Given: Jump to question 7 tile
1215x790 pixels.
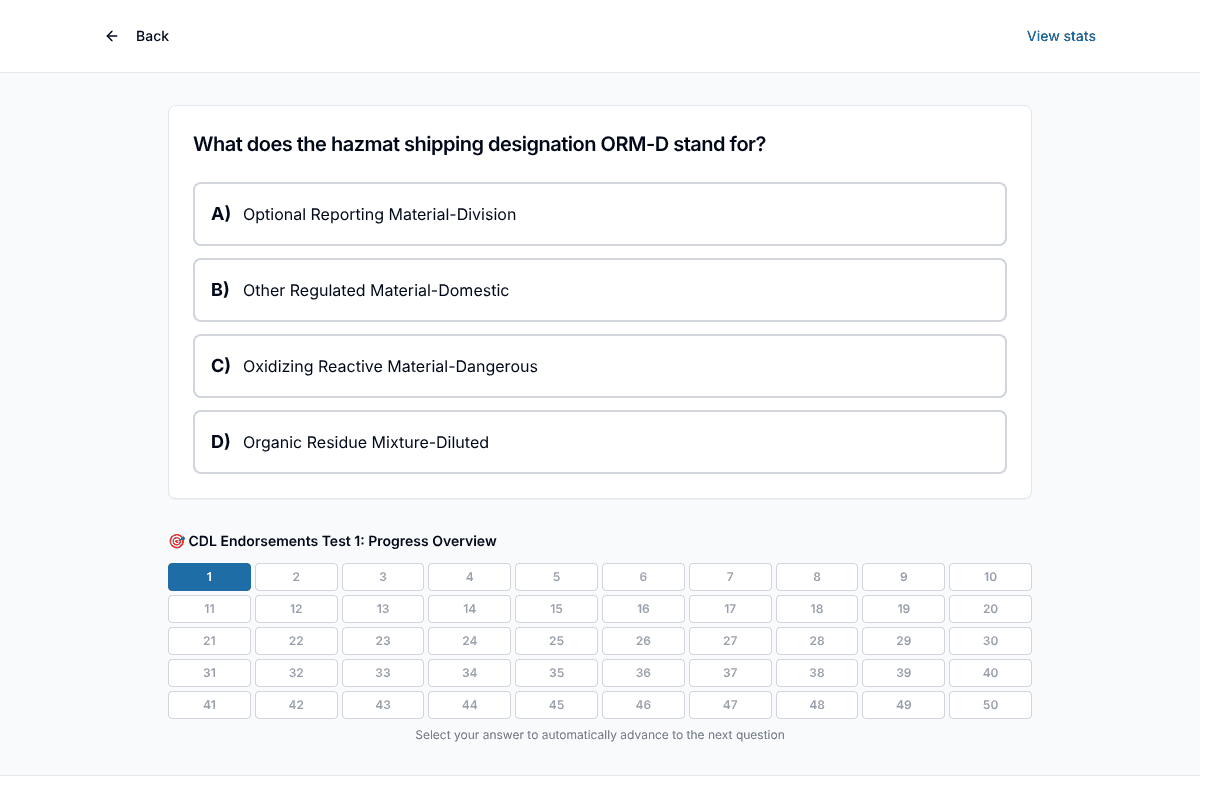Looking at the screenshot, I should point(730,577).
